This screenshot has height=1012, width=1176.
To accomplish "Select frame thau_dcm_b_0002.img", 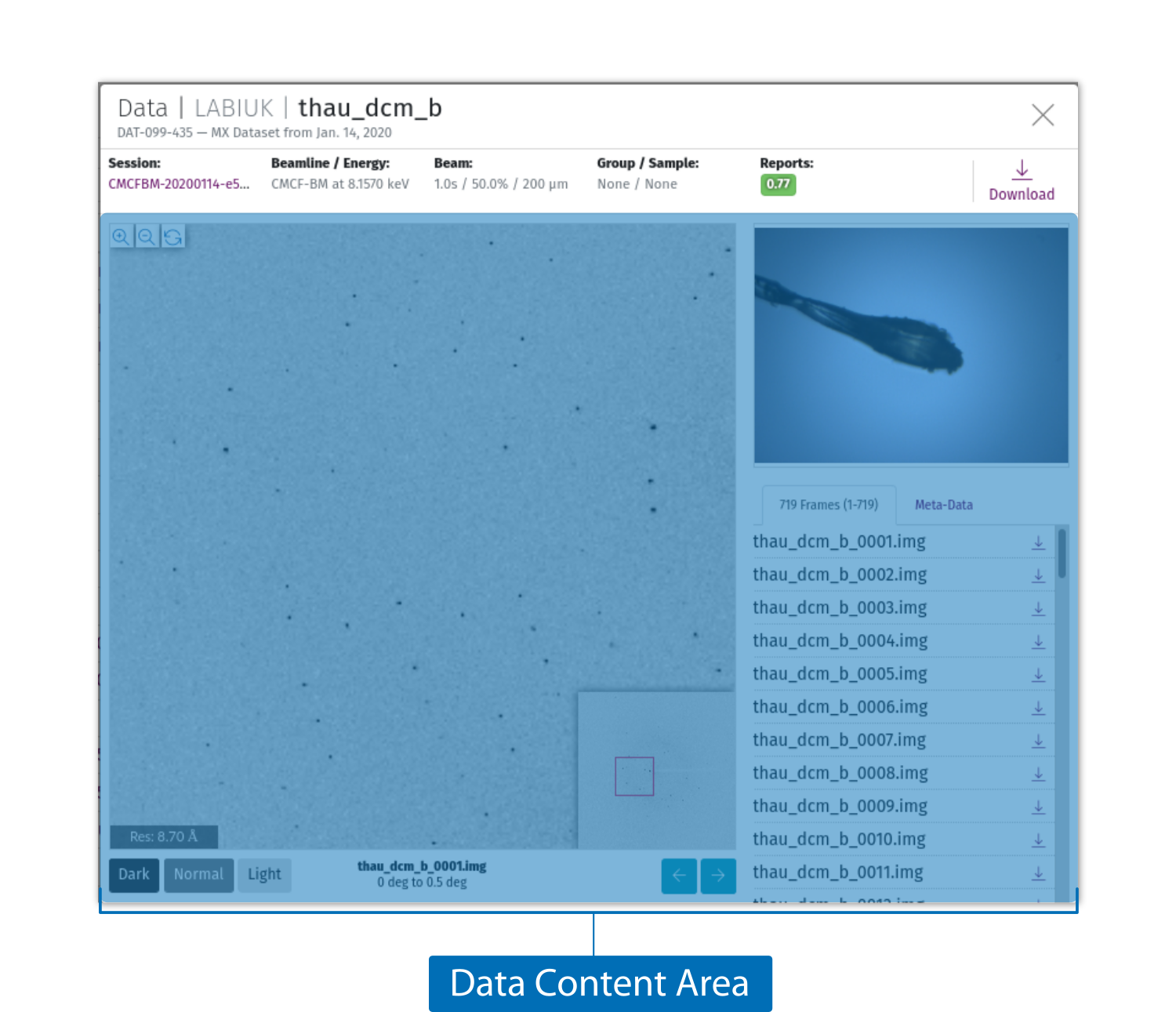I will click(x=840, y=575).
